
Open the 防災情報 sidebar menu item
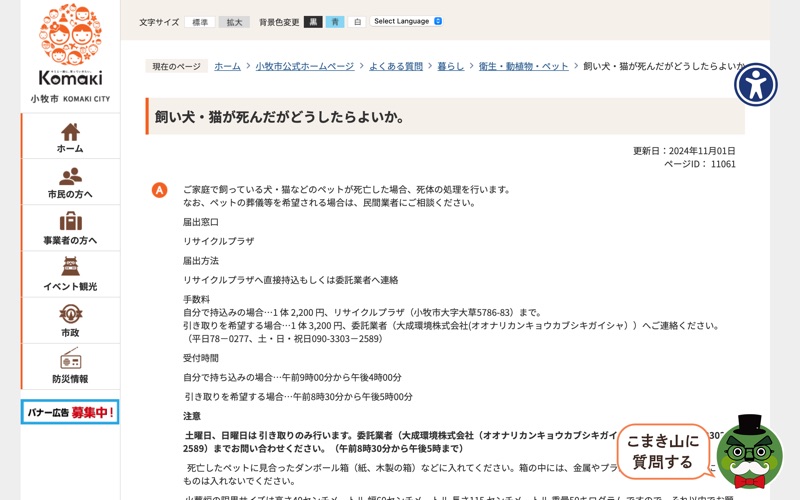tap(71, 366)
